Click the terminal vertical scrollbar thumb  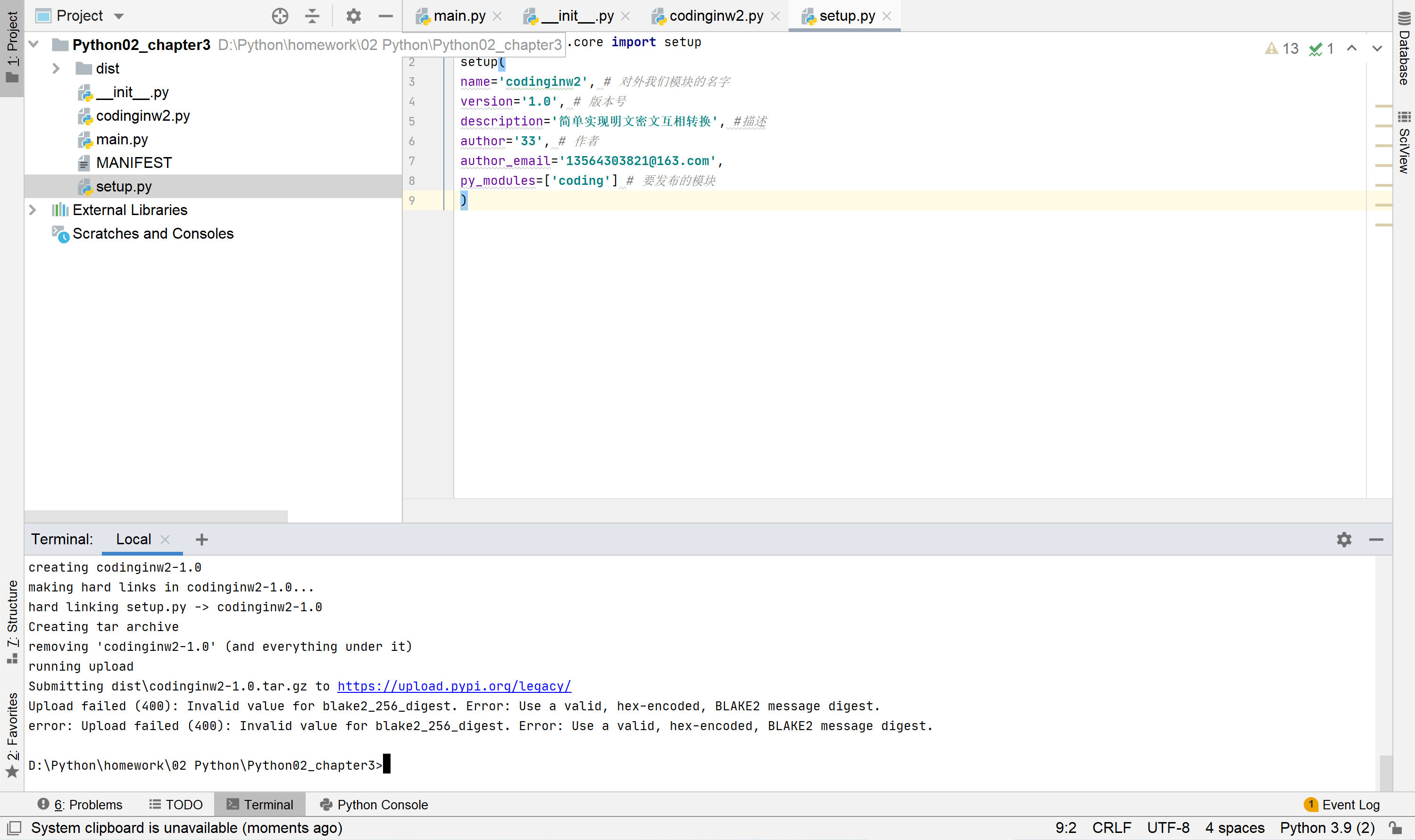point(1386,772)
